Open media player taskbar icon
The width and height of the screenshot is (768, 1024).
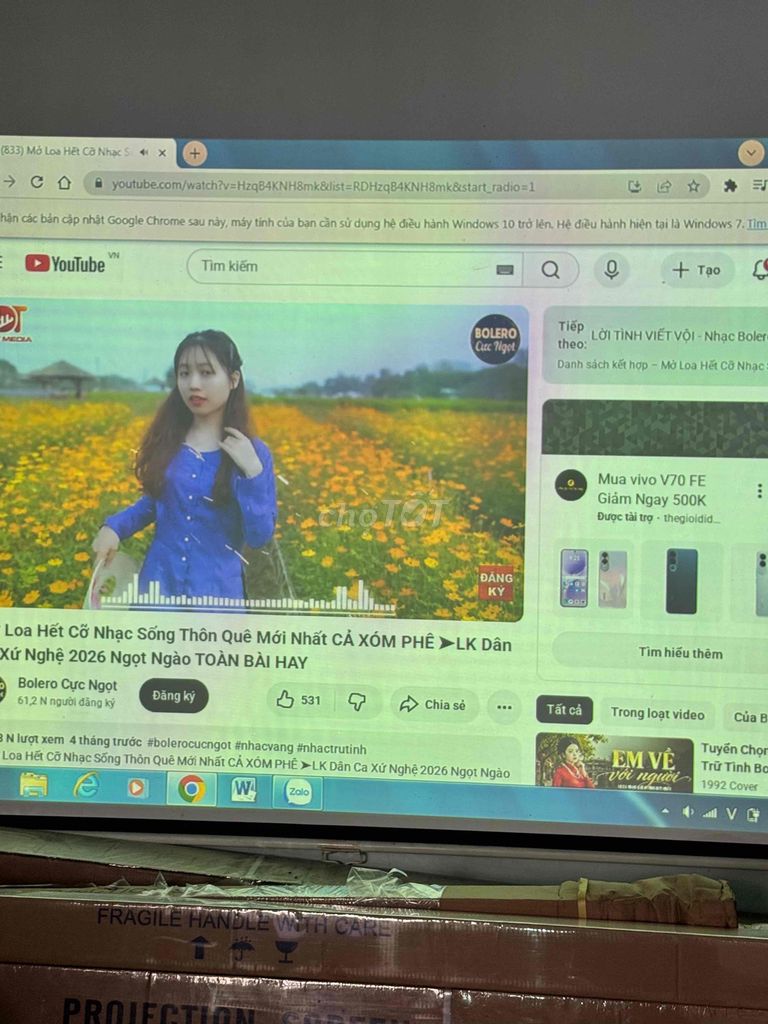point(136,788)
